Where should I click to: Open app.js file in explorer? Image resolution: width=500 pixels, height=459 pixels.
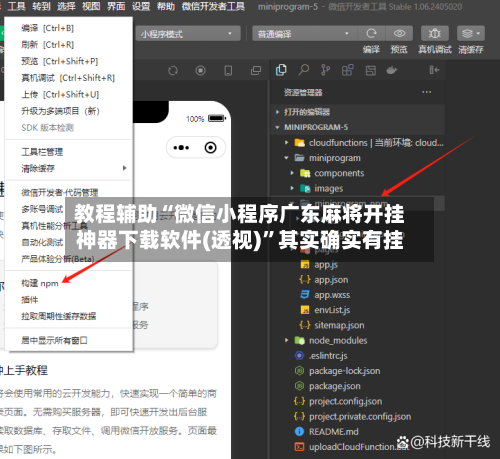coord(326,265)
